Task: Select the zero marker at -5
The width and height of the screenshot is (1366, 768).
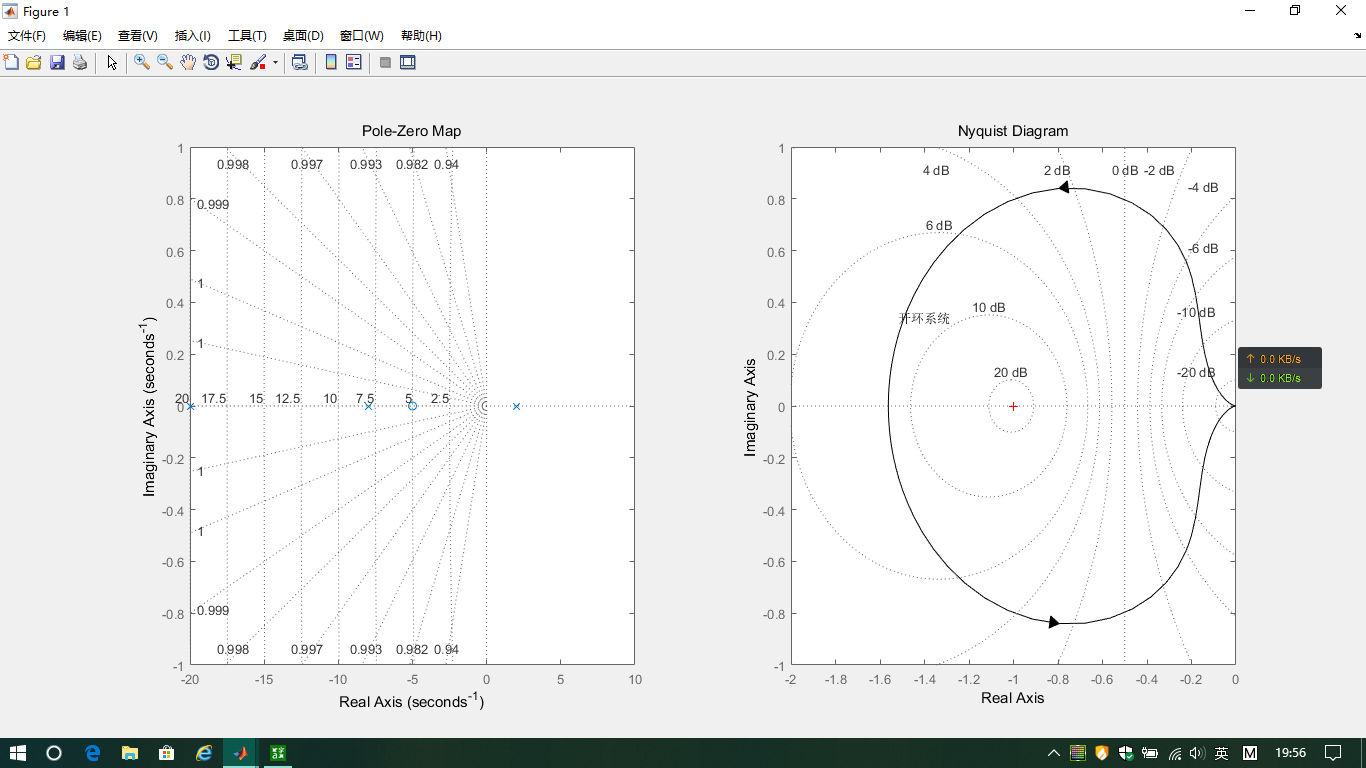Action: pos(412,406)
